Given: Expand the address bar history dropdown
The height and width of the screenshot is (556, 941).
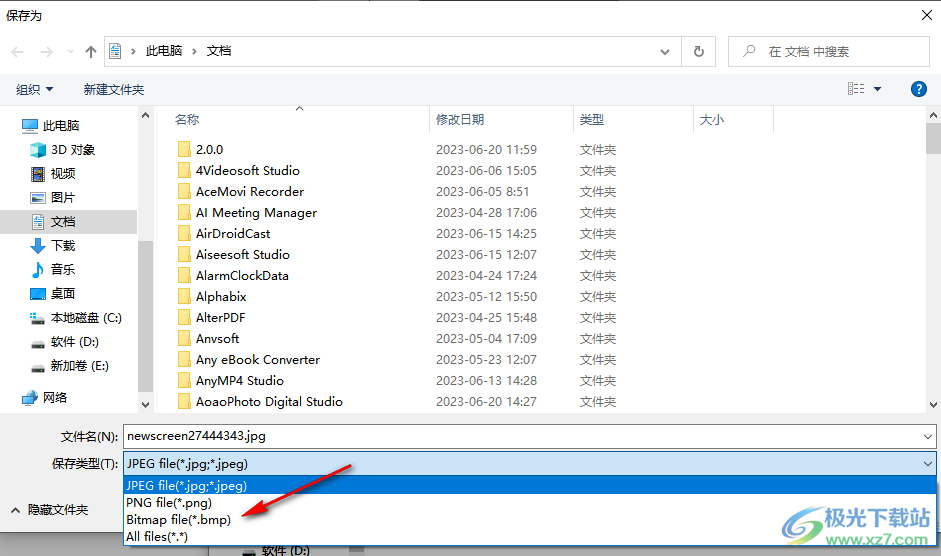Looking at the screenshot, I should tap(665, 52).
